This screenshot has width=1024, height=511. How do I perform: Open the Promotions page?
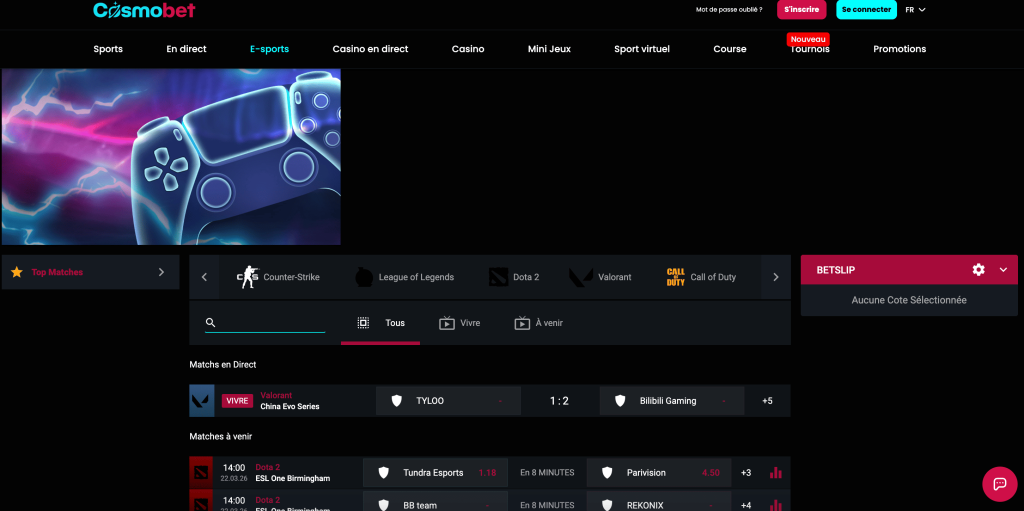(x=899, y=49)
